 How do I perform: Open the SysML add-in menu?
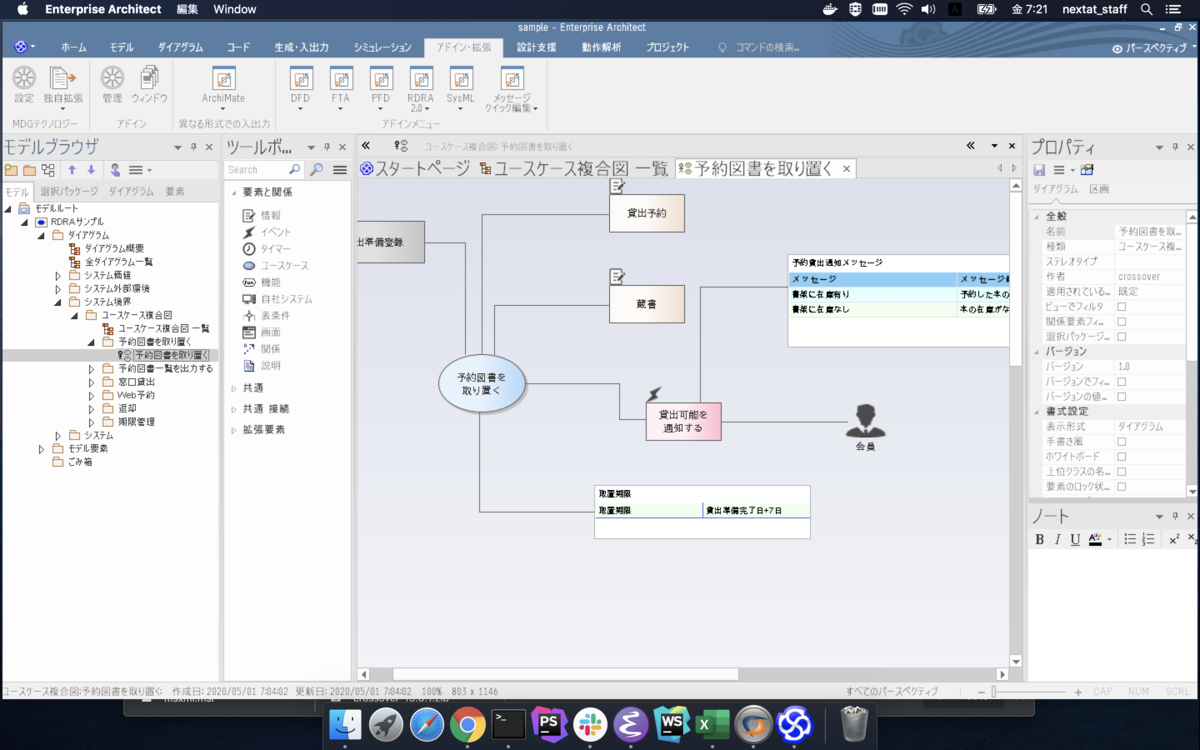point(461,89)
